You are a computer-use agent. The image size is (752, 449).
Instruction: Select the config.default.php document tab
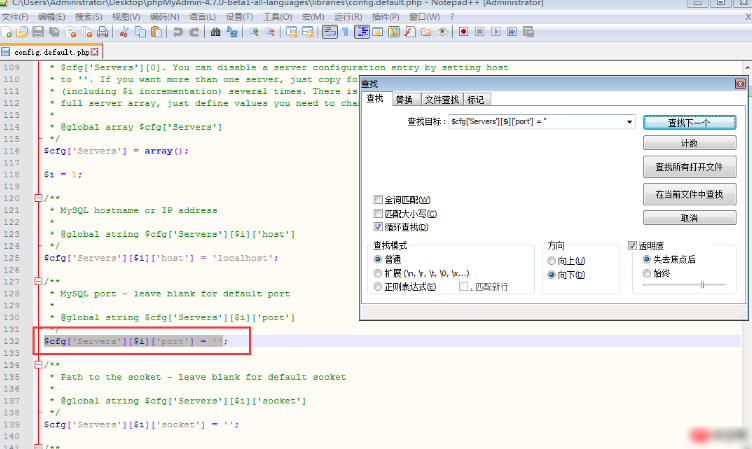[x=51, y=51]
